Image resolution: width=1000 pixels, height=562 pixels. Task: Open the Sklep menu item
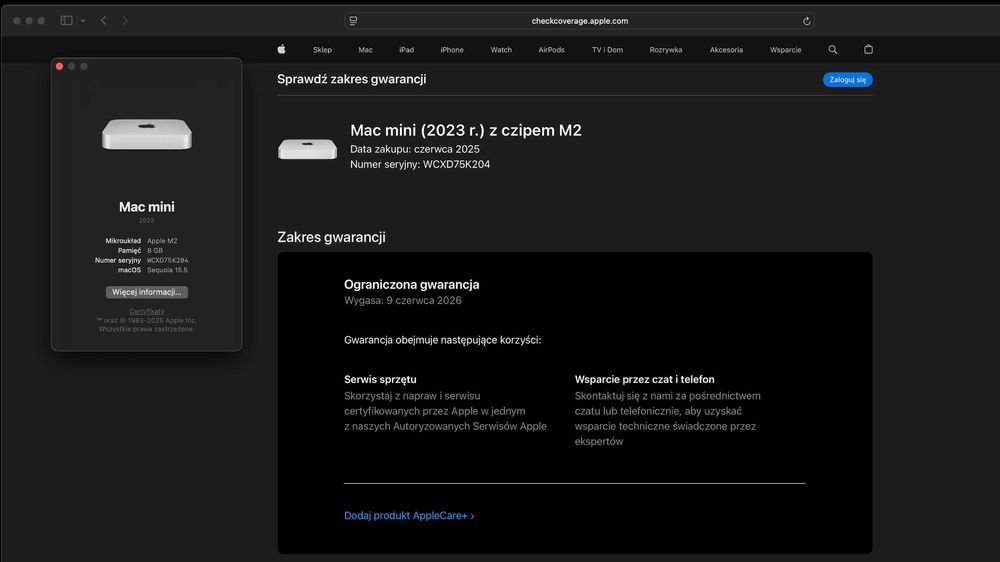(x=322, y=50)
